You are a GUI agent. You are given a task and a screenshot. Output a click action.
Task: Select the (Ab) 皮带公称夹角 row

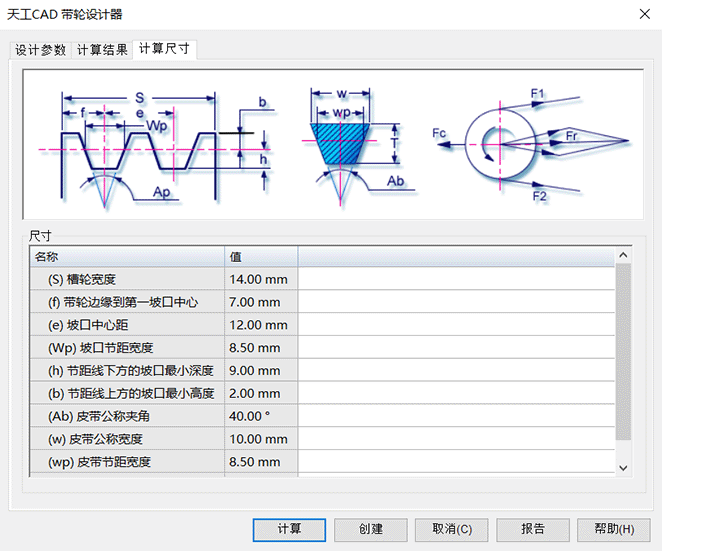[127, 416]
